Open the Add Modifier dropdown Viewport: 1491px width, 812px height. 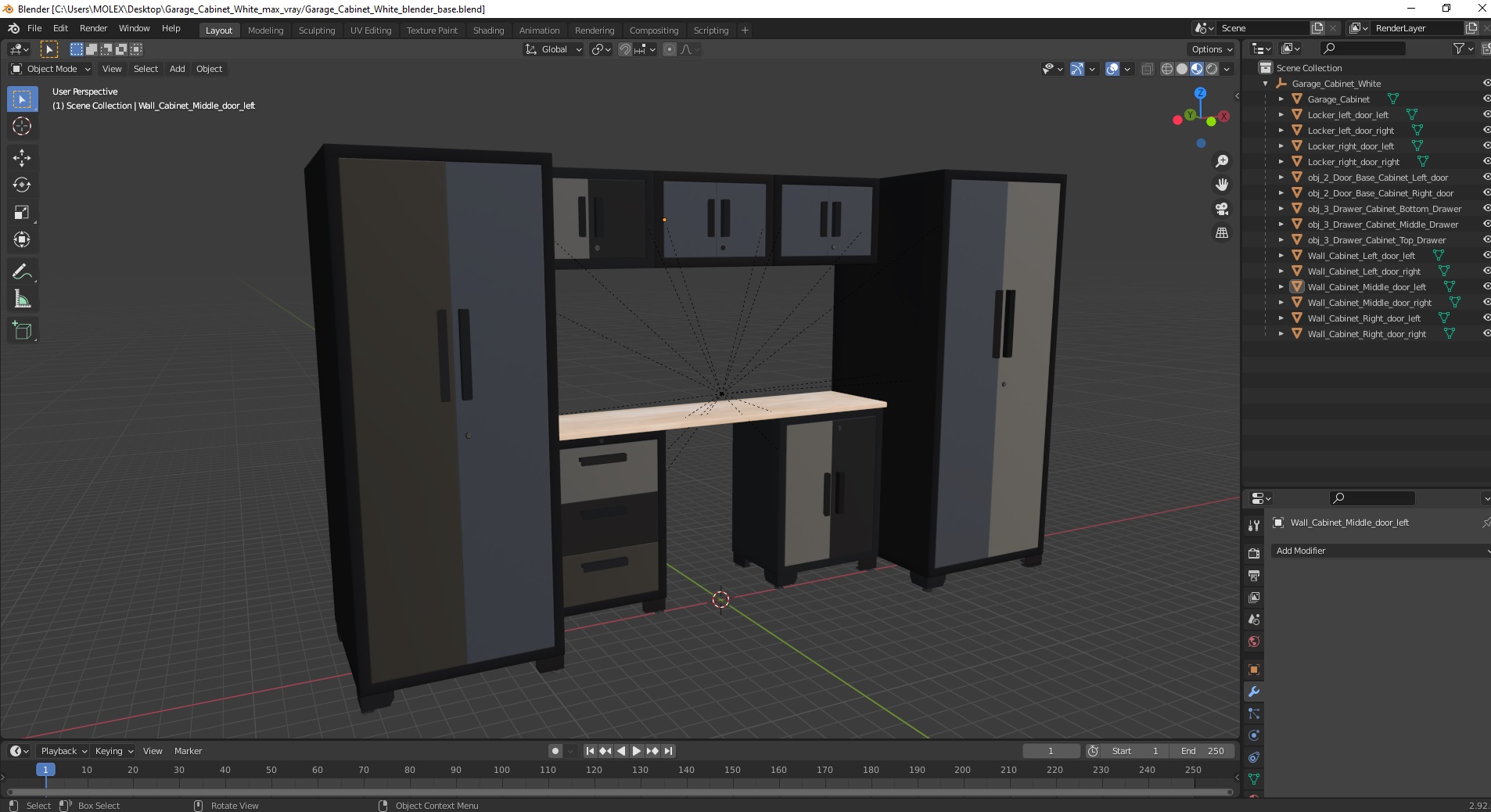tap(1380, 551)
